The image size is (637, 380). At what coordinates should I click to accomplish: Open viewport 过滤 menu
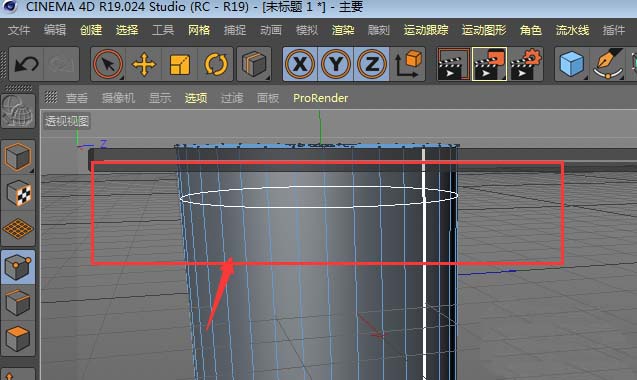[x=232, y=98]
